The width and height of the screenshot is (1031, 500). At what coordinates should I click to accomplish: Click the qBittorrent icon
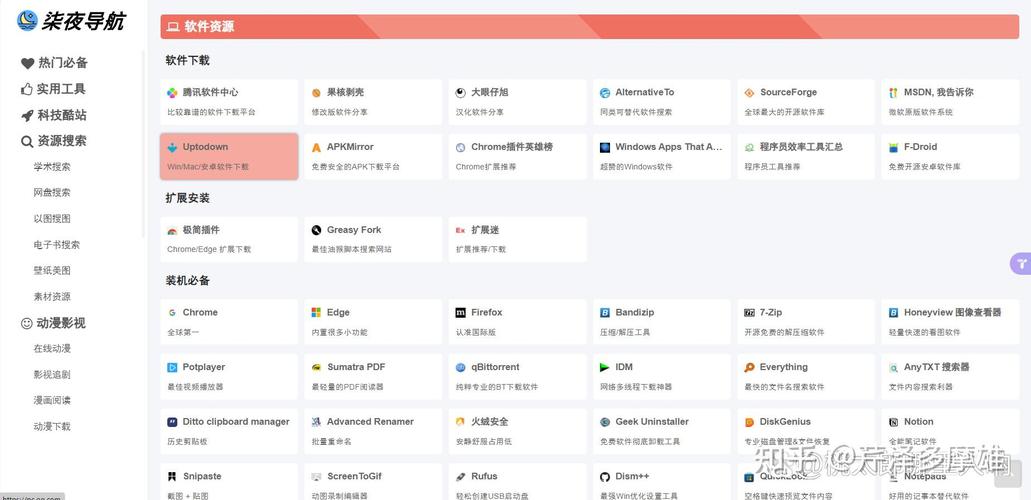point(461,368)
